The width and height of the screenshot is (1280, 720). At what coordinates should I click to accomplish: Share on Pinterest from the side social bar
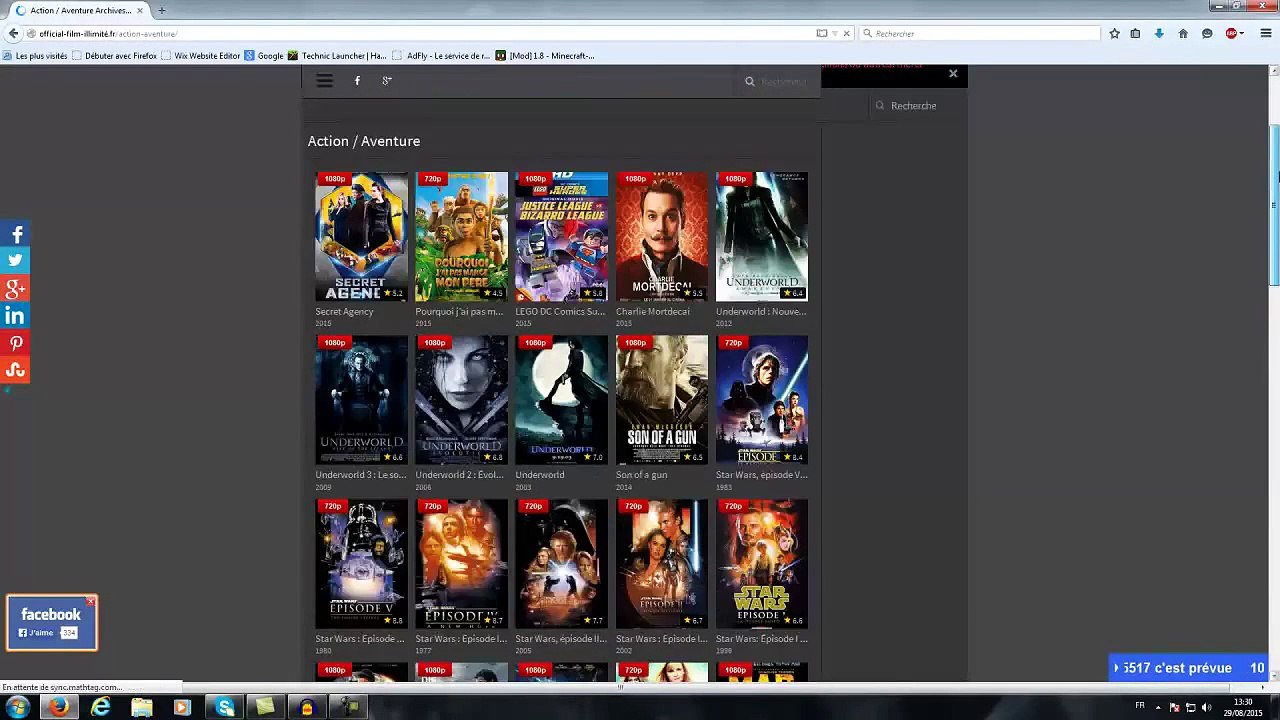pos(15,343)
